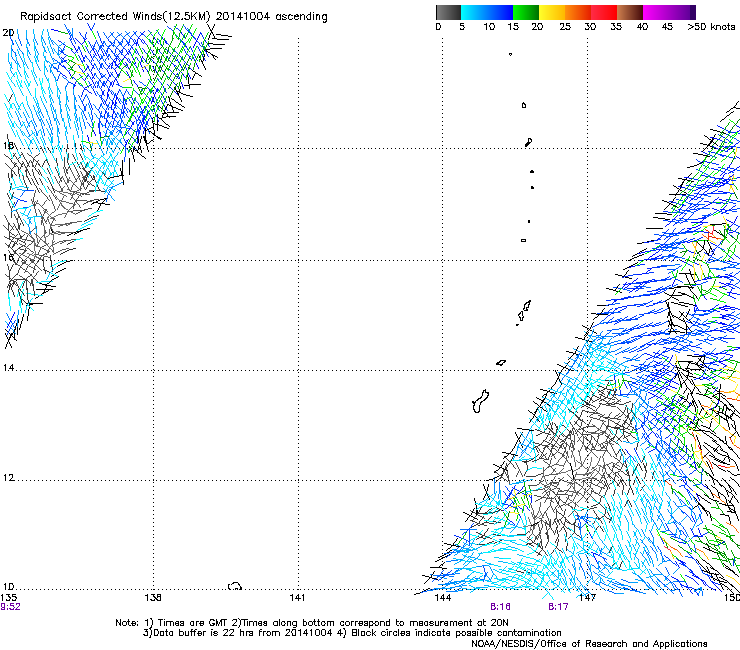Click the '135' longitude axis label

coord(8,598)
